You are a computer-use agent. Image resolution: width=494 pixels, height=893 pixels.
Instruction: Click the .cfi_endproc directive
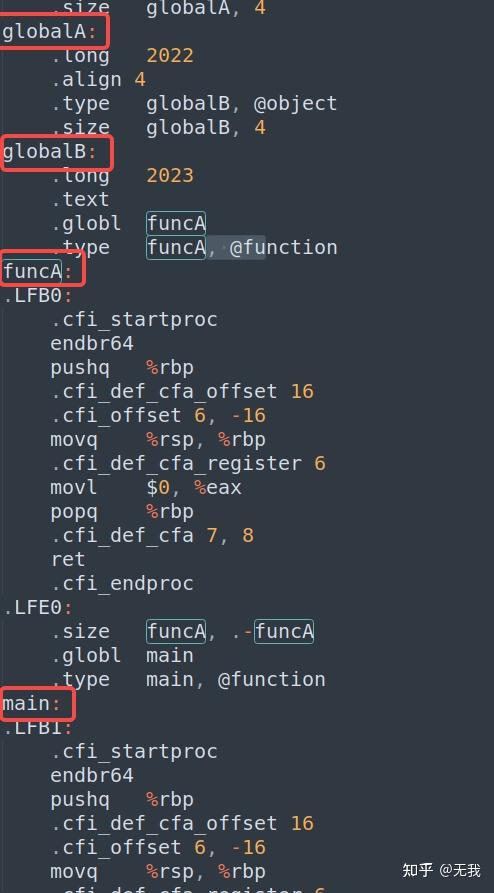[122, 584]
